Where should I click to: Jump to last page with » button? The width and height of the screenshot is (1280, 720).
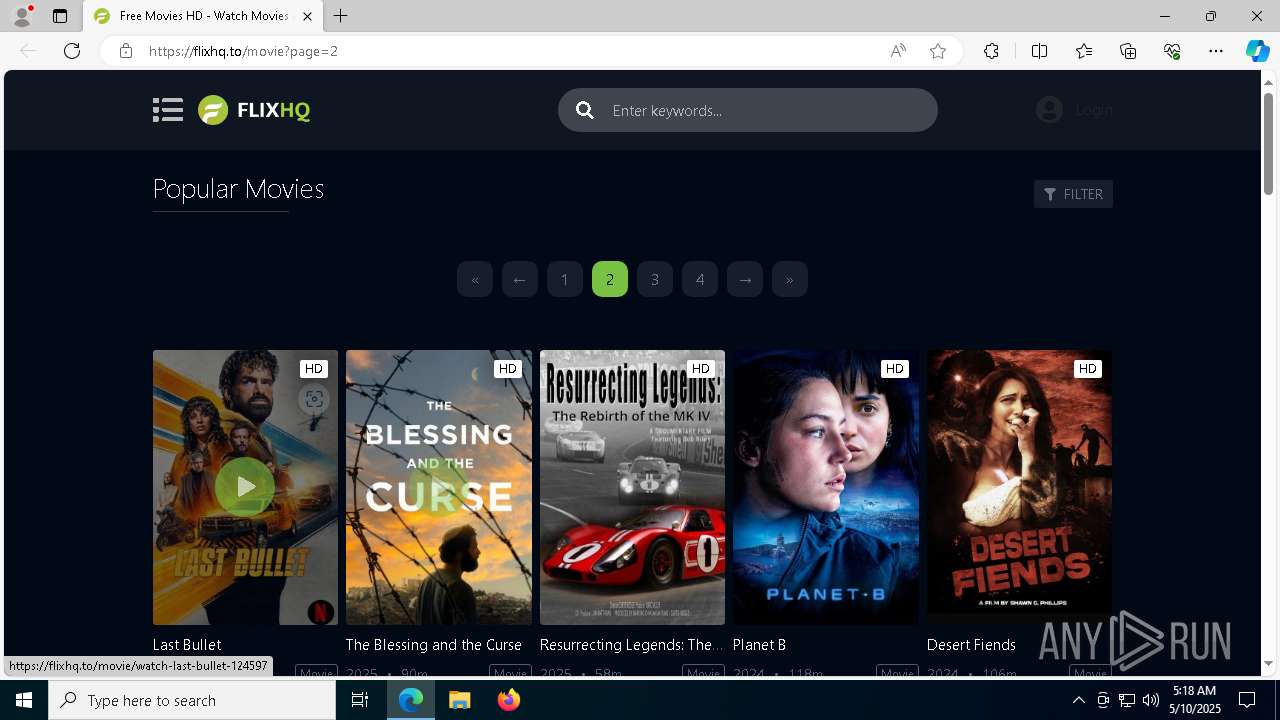click(x=790, y=279)
